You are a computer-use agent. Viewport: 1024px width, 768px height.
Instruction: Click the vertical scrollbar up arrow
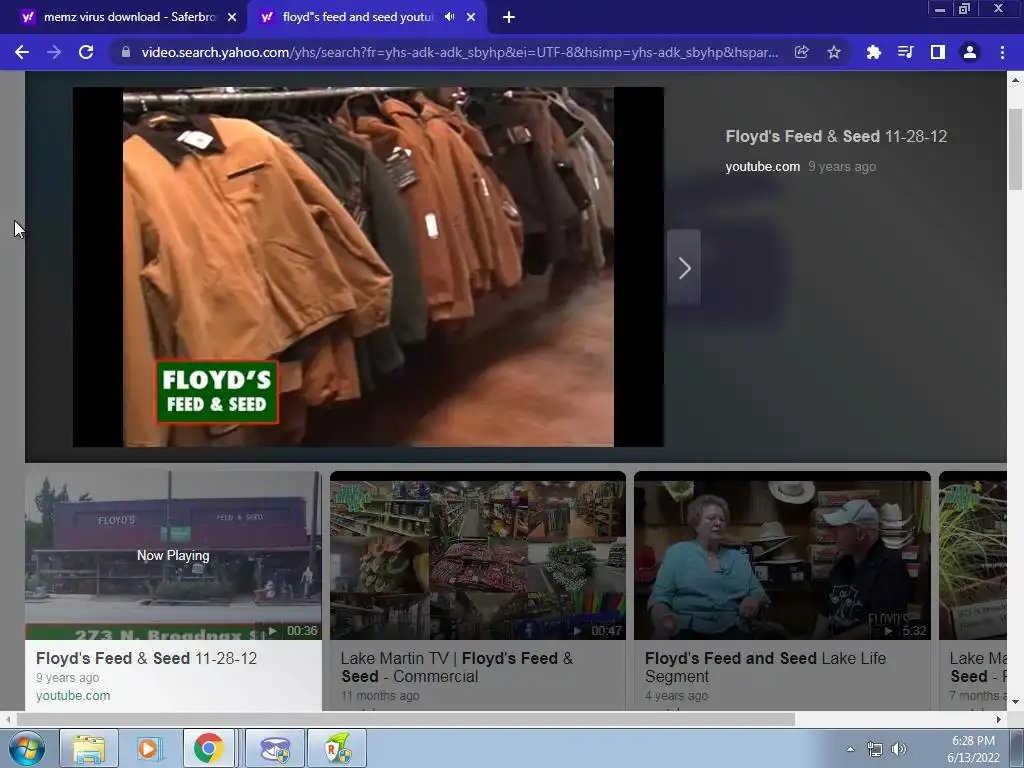[1016, 80]
